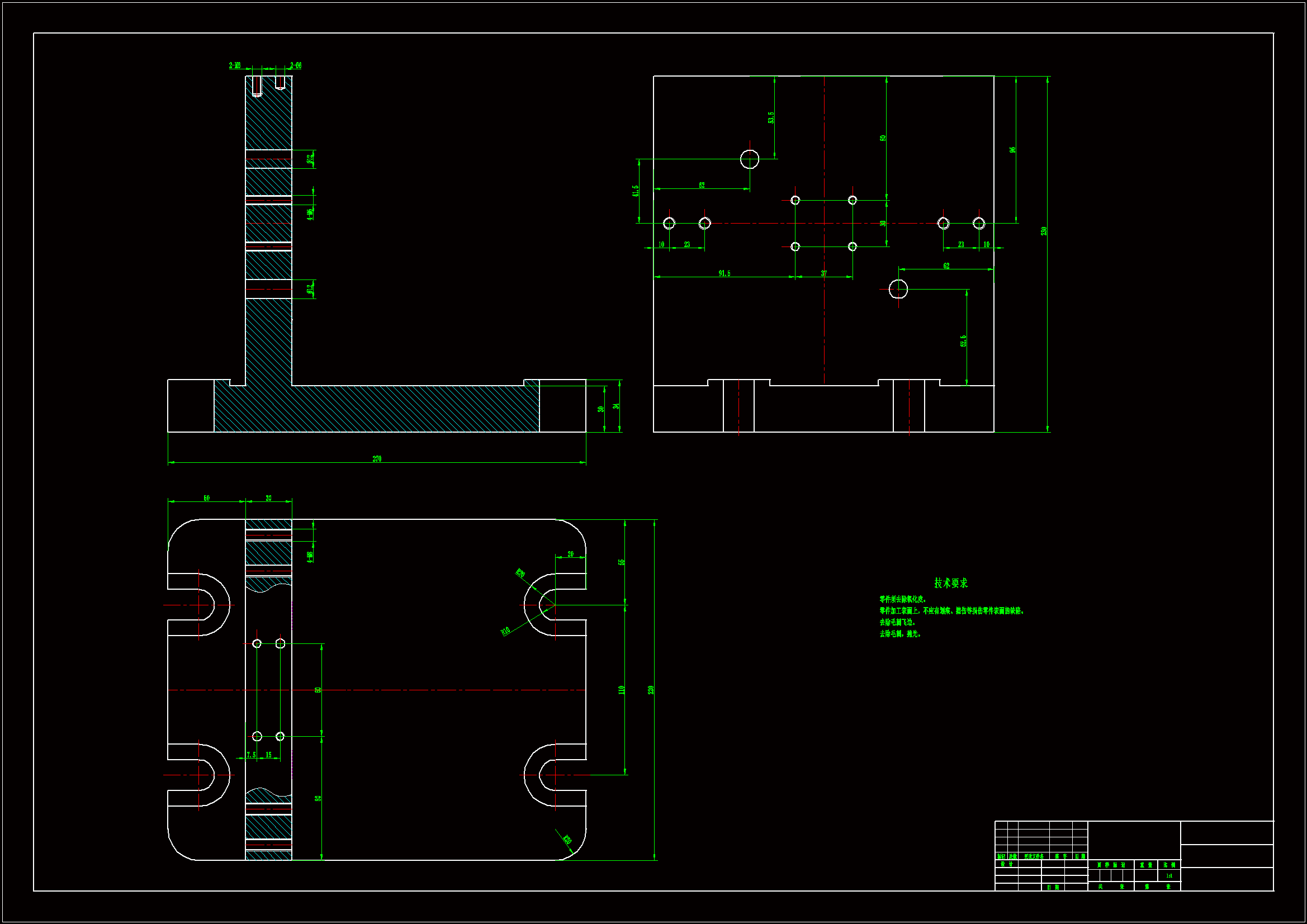Click the 1:1 scale value in title block
The height and width of the screenshot is (924, 1307).
tap(1169, 876)
